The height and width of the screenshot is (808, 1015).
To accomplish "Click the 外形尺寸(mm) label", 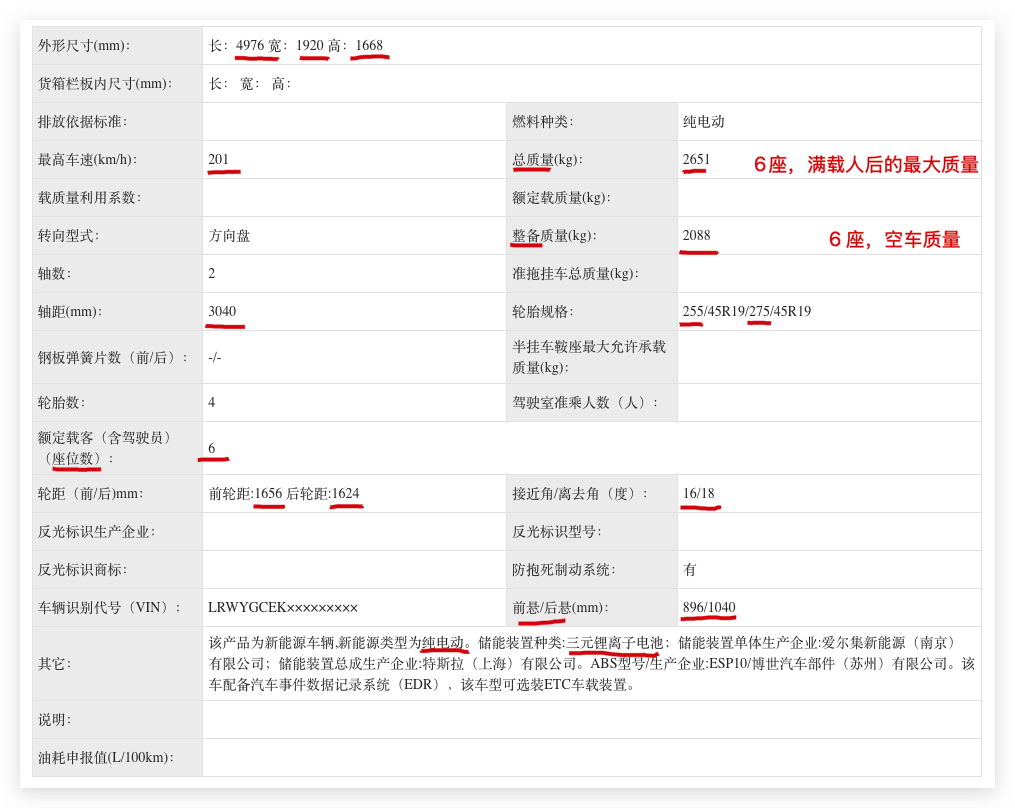I will point(84,45).
